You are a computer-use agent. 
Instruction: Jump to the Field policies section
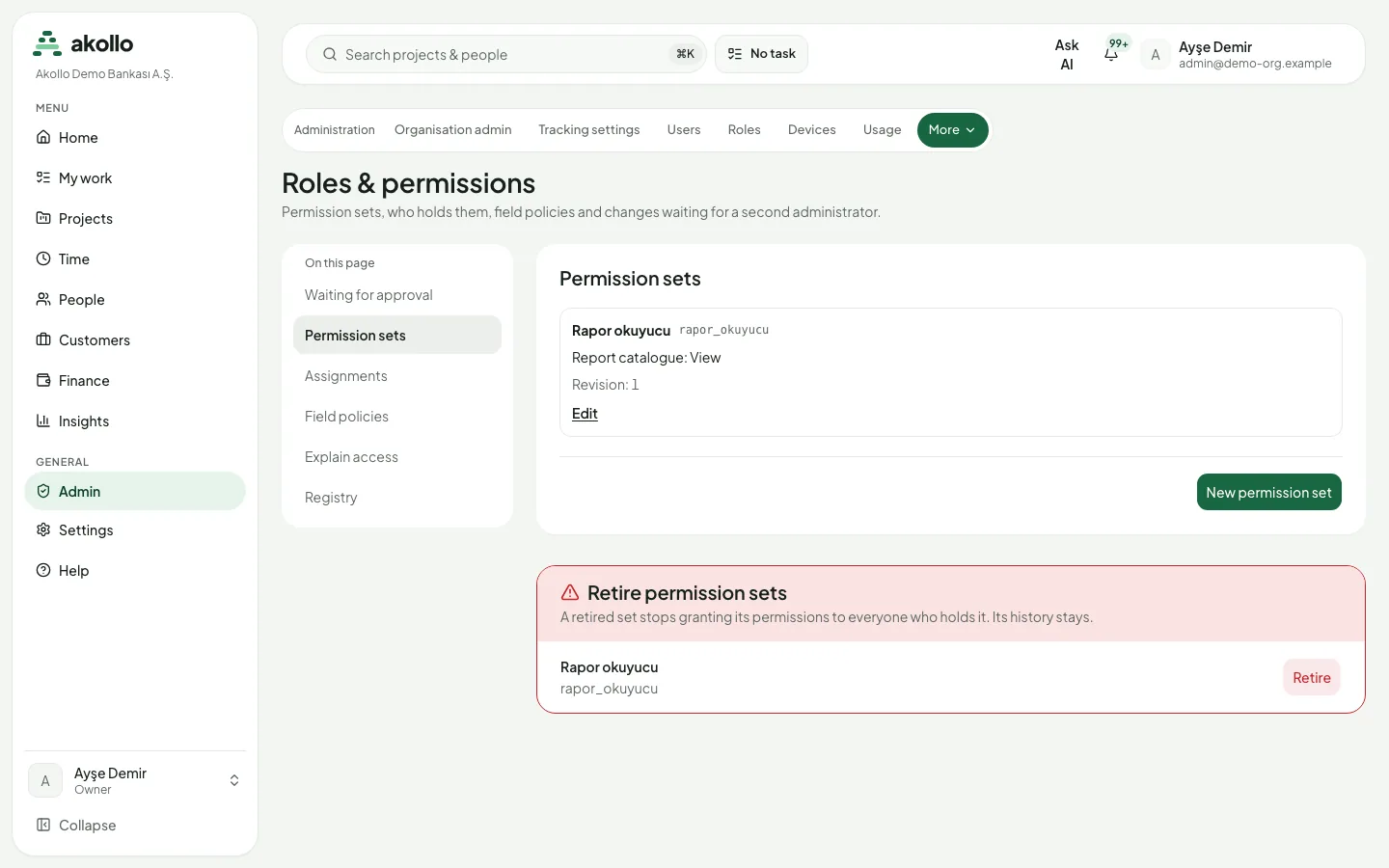tap(397, 417)
